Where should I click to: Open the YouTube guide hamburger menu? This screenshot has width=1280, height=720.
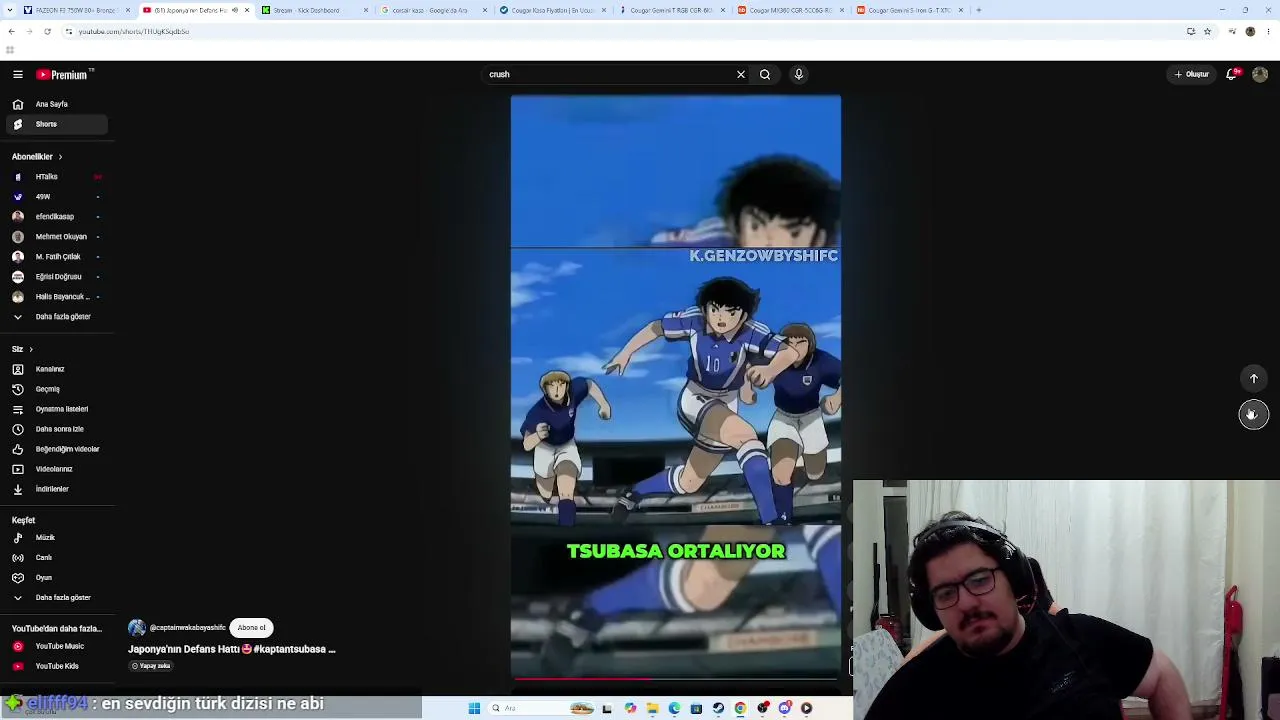pyautogui.click(x=18, y=74)
